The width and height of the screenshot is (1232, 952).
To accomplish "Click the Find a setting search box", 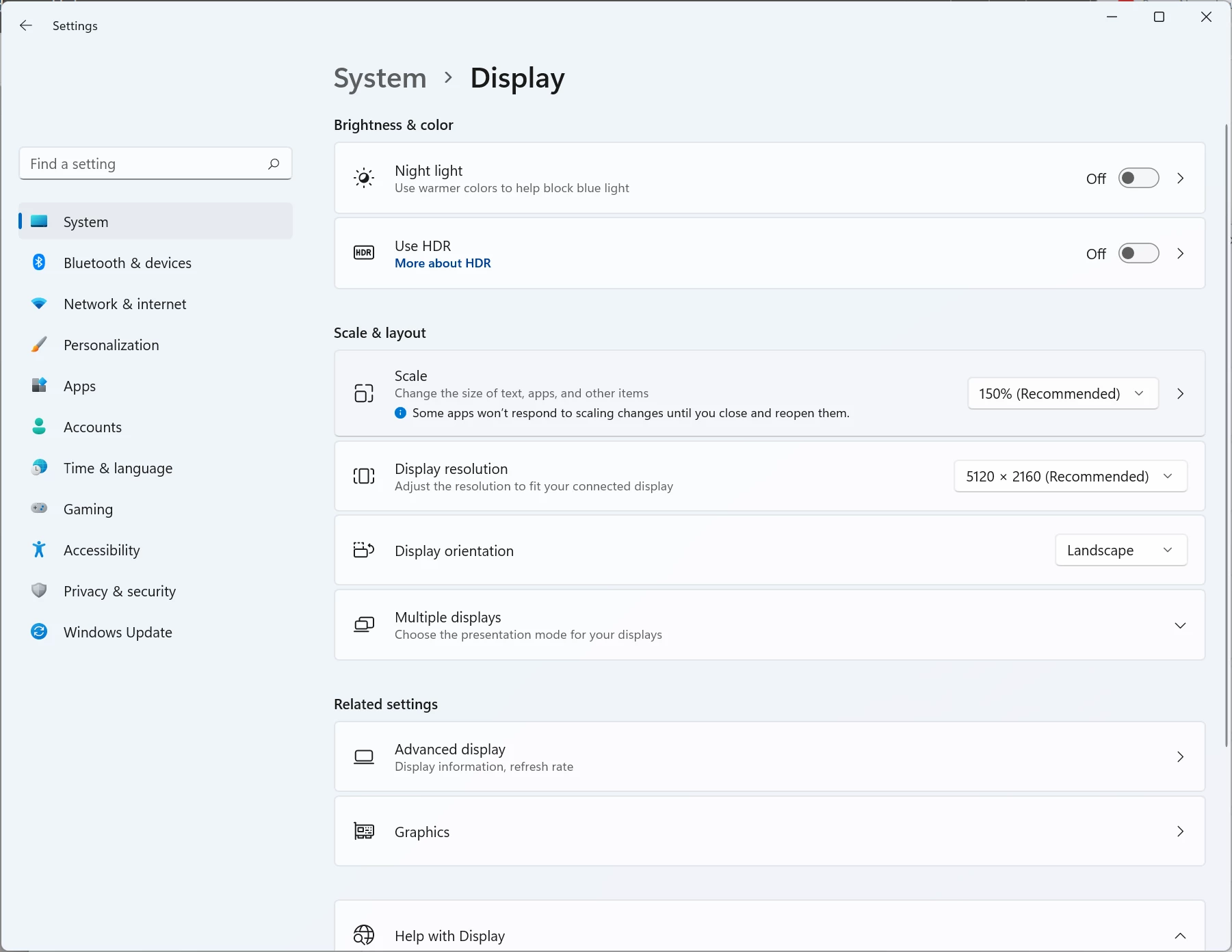I will 156,164.
